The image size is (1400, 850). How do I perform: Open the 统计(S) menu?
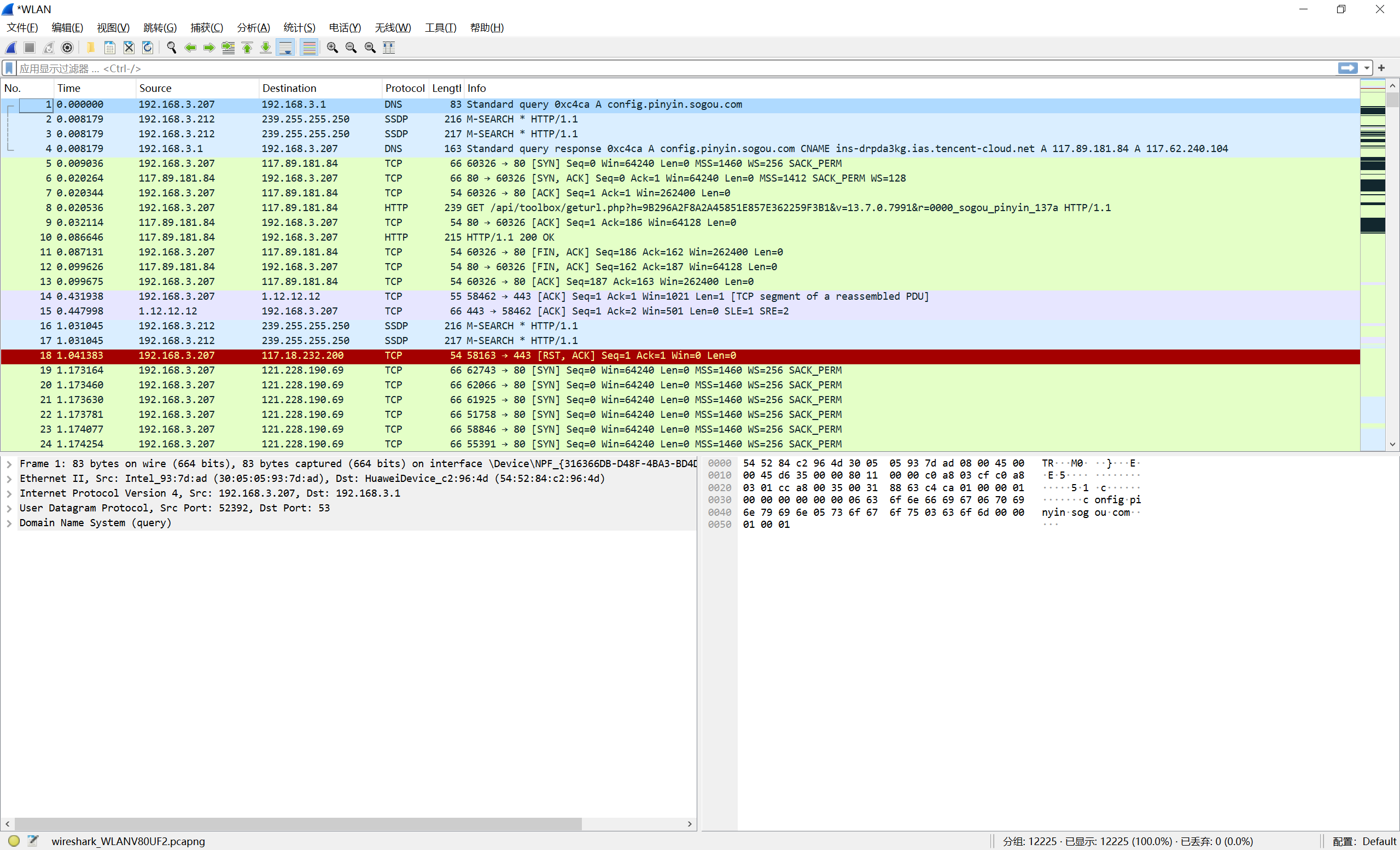(x=300, y=27)
